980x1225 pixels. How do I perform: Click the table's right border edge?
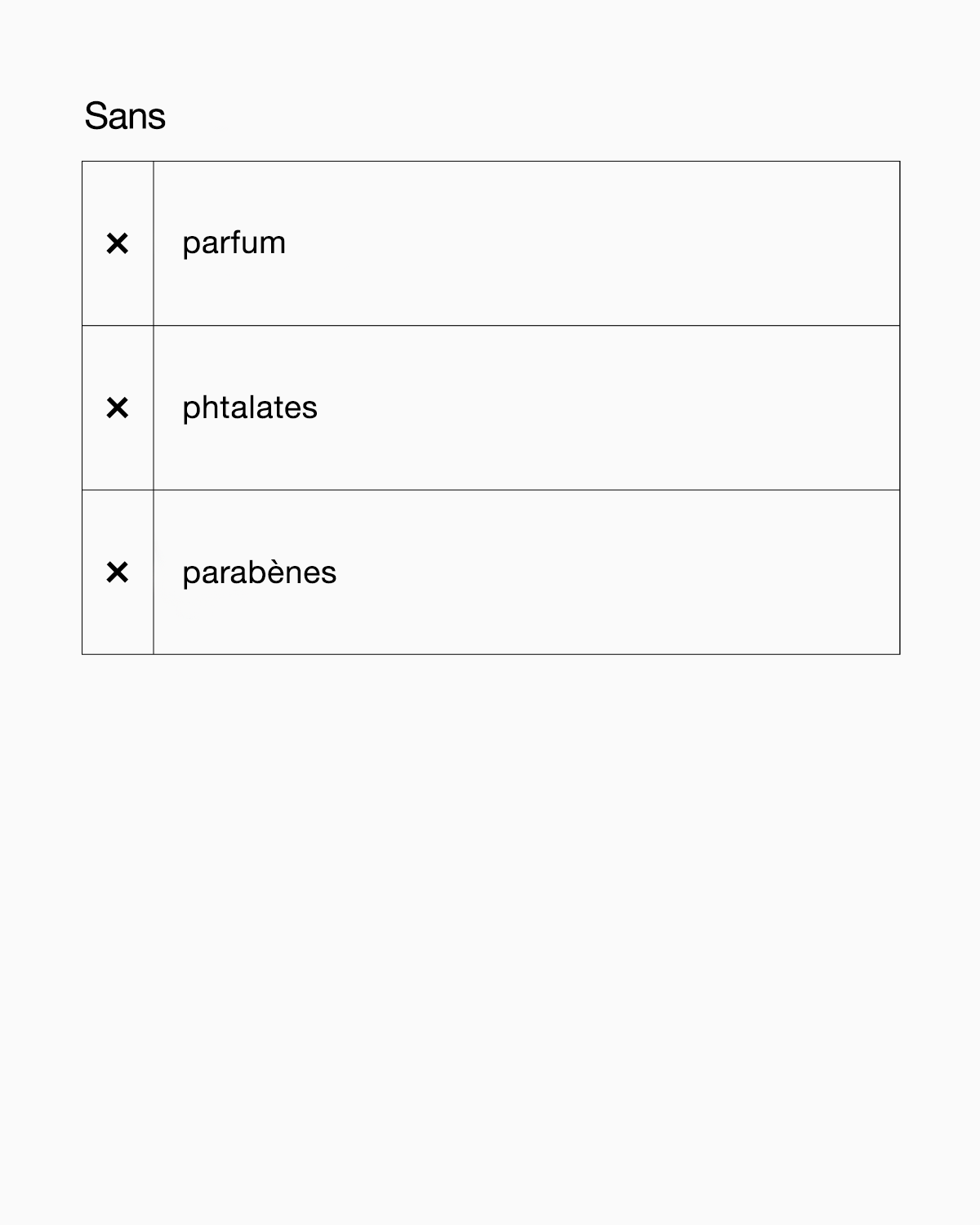(900, 408)
